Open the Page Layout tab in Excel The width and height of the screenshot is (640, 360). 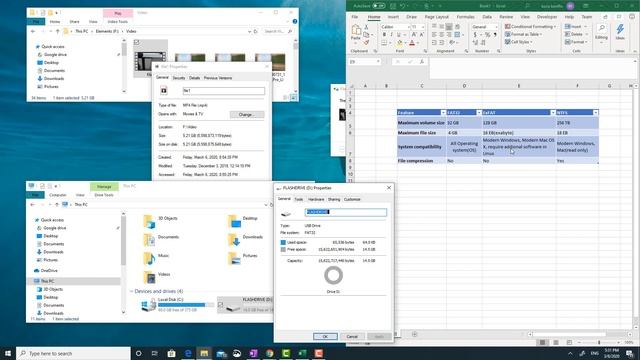pyautogui.click(x=436, y=17)
